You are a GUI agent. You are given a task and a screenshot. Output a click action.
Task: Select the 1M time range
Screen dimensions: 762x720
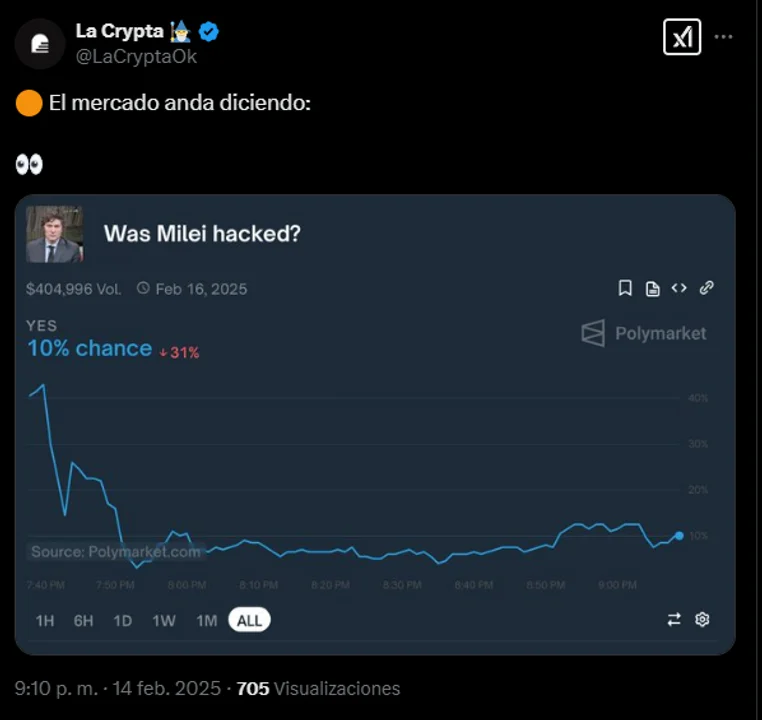pyautogui.click(x=206, y=621)
